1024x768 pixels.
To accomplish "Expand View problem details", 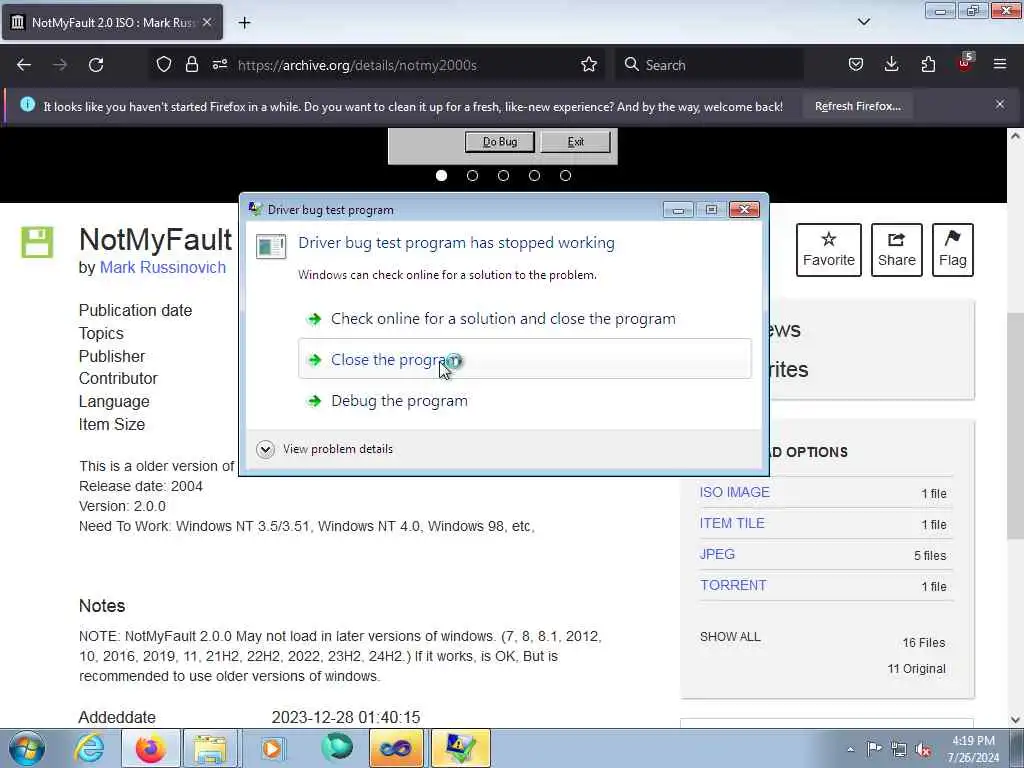I will (325, 449).
